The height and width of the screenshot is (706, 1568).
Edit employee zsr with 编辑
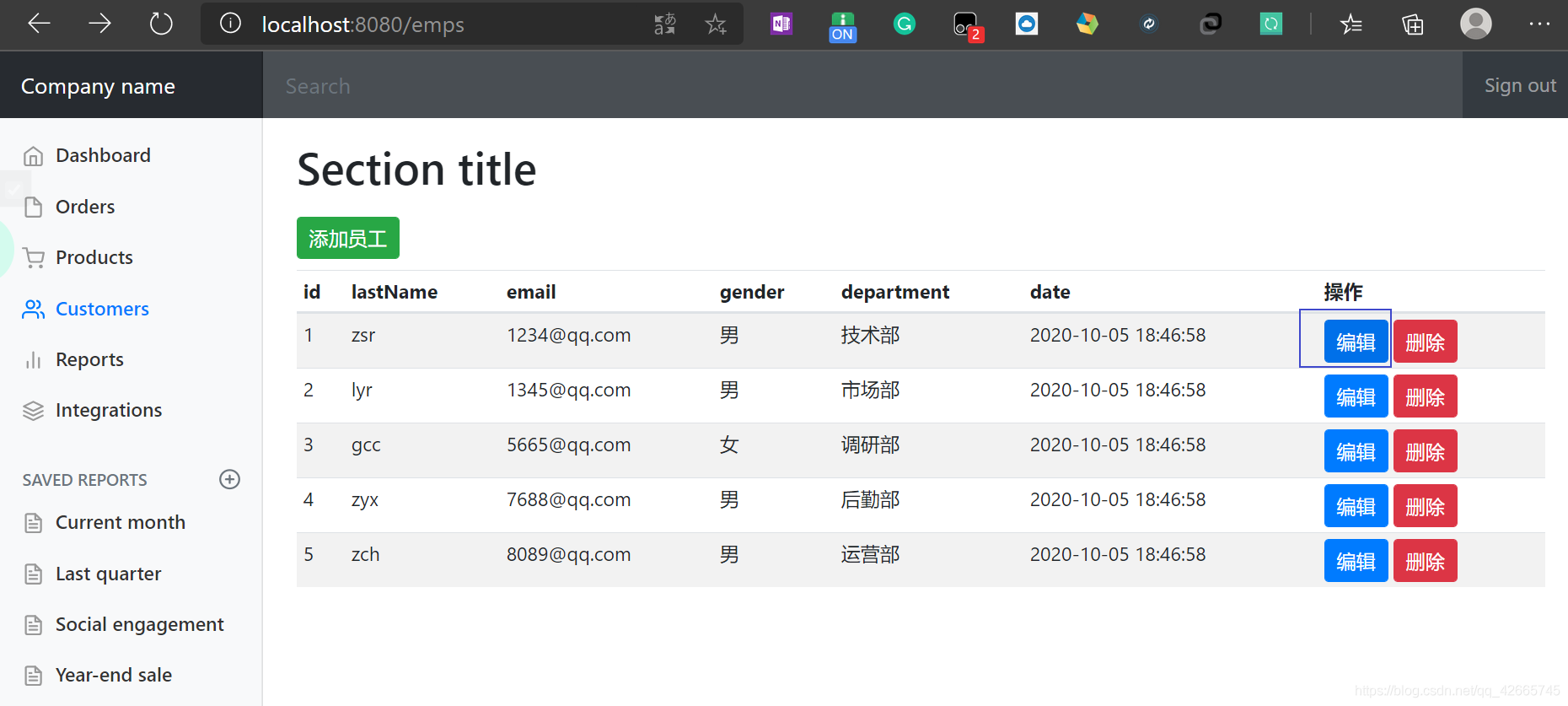coord(1356,342)
